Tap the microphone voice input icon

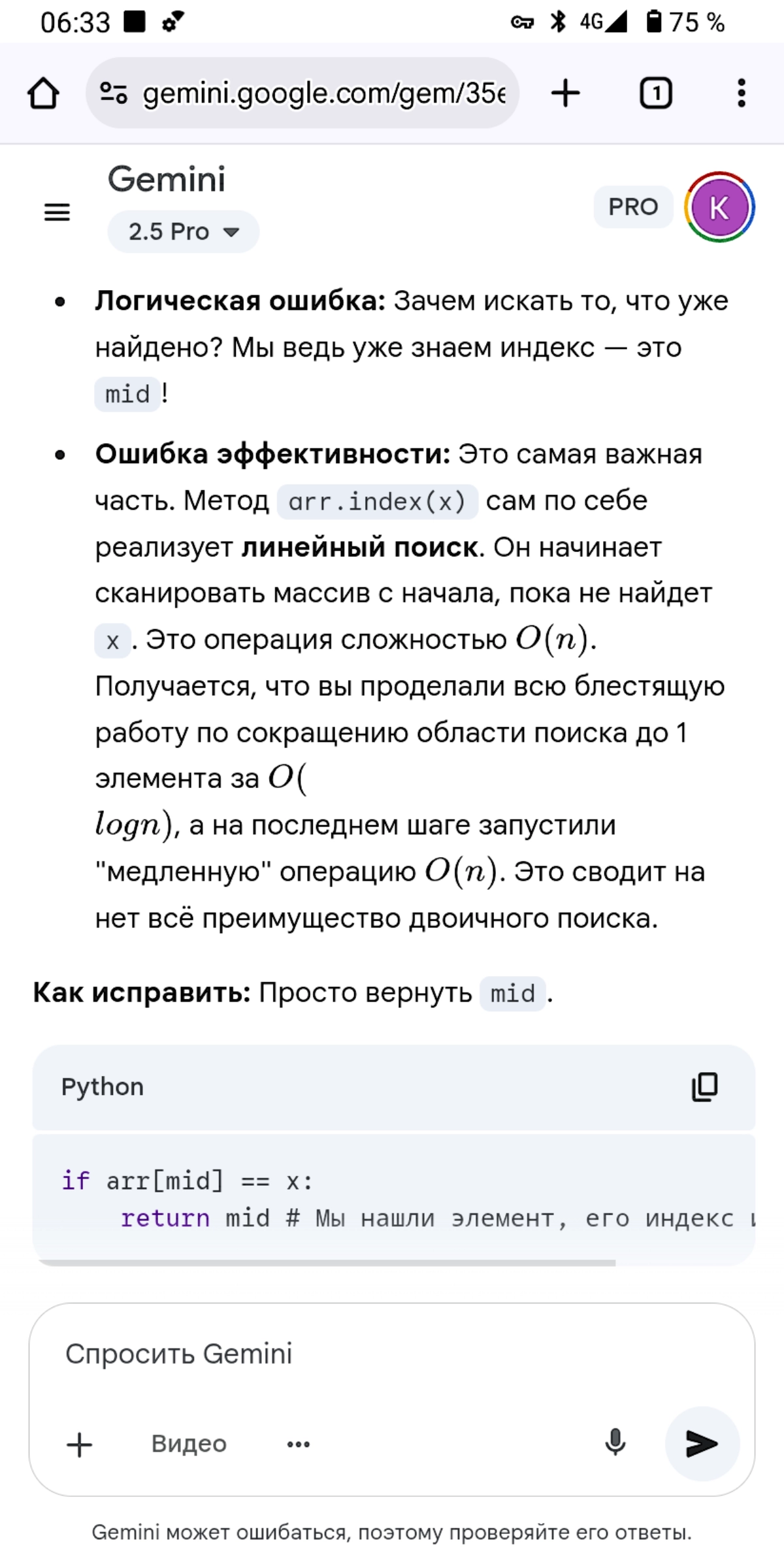(x=615, y=1443)
